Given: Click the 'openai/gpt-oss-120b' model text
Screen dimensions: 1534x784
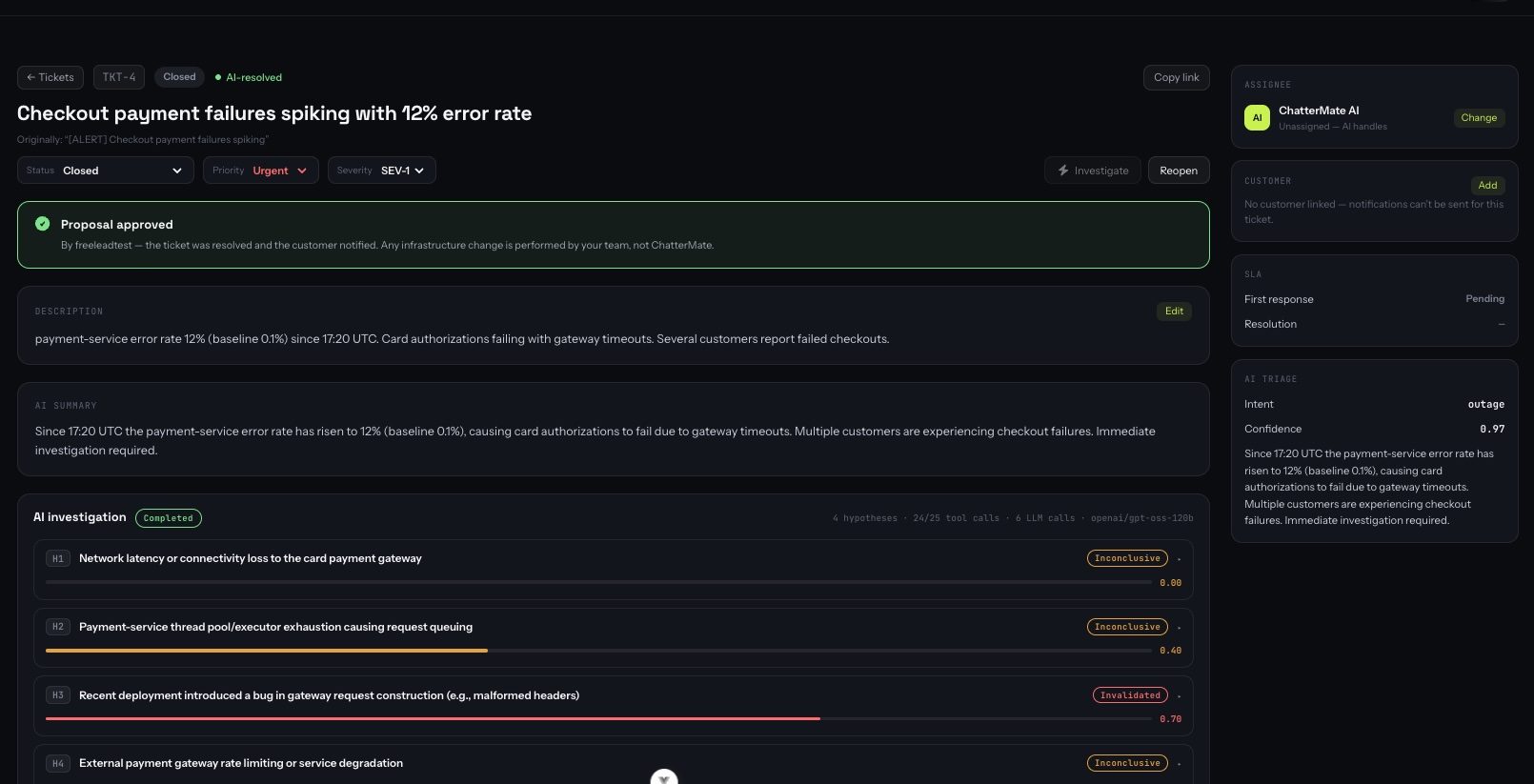Looking at the screenshot, I should tap(1141, 518).
